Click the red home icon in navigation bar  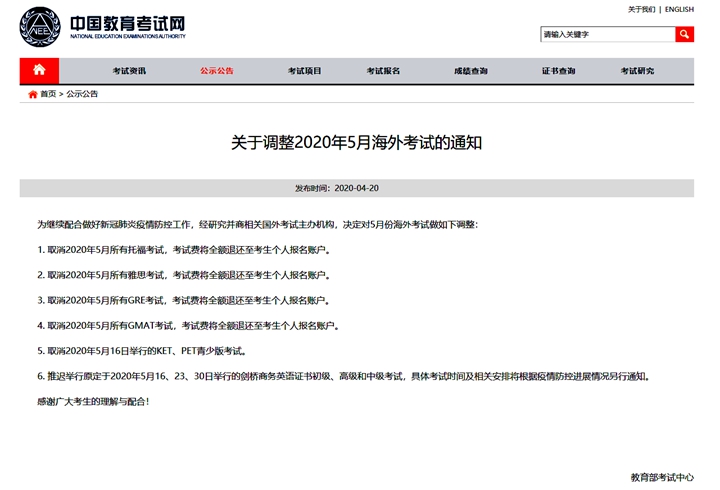point(39,71)
